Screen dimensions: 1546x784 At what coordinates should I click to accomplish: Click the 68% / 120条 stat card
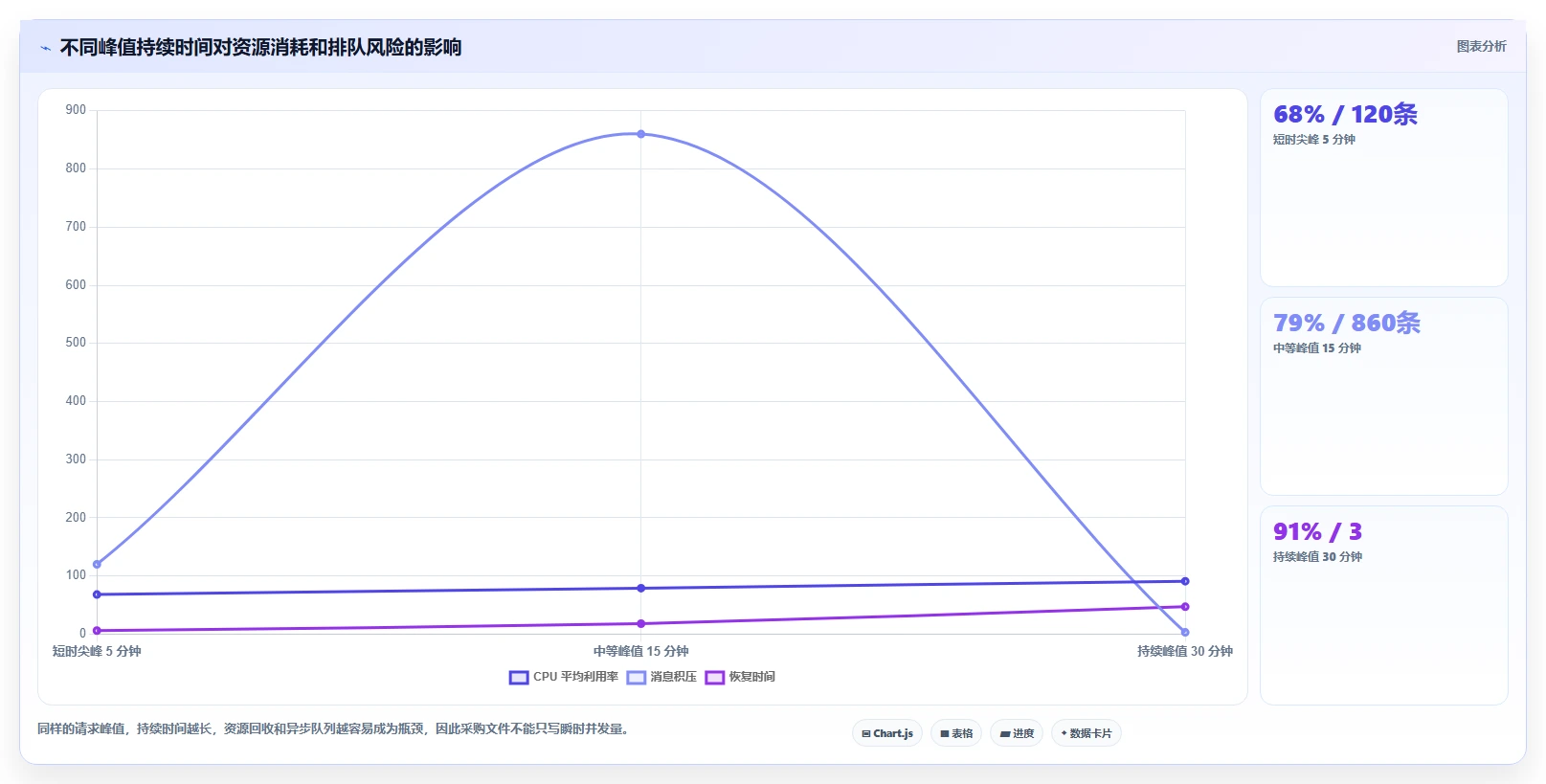pyautogui.click(x=1384, y=188)
